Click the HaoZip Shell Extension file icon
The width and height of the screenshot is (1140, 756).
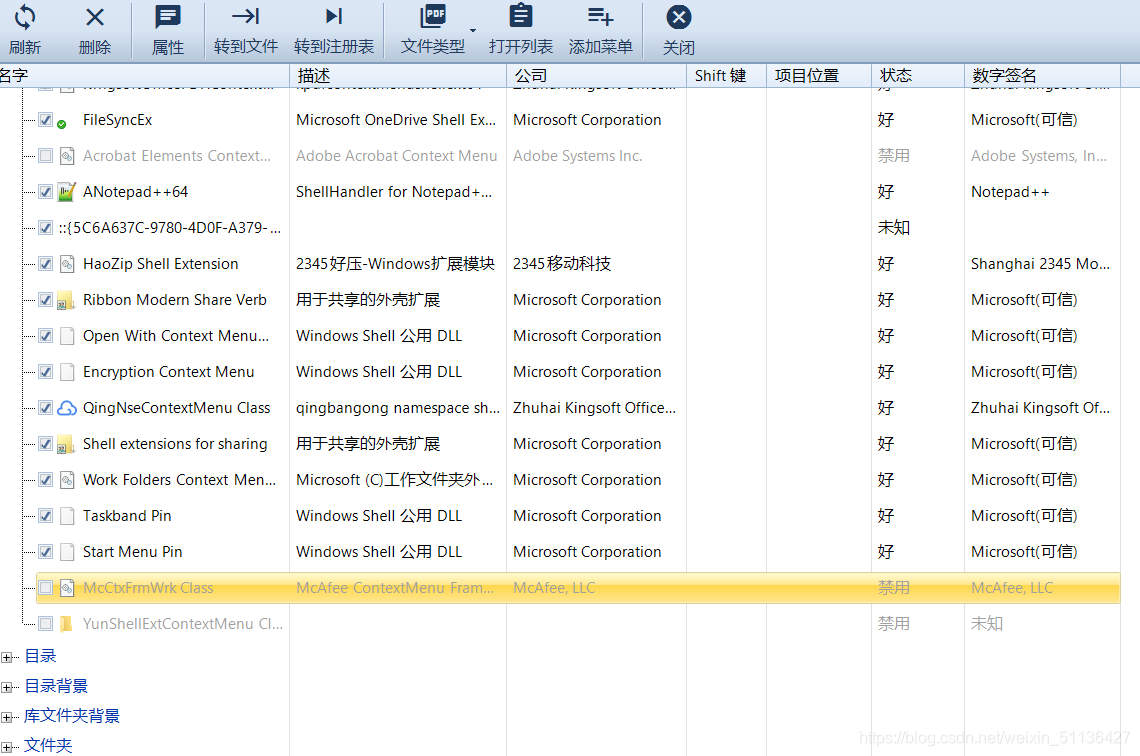(x=67, y=264)
